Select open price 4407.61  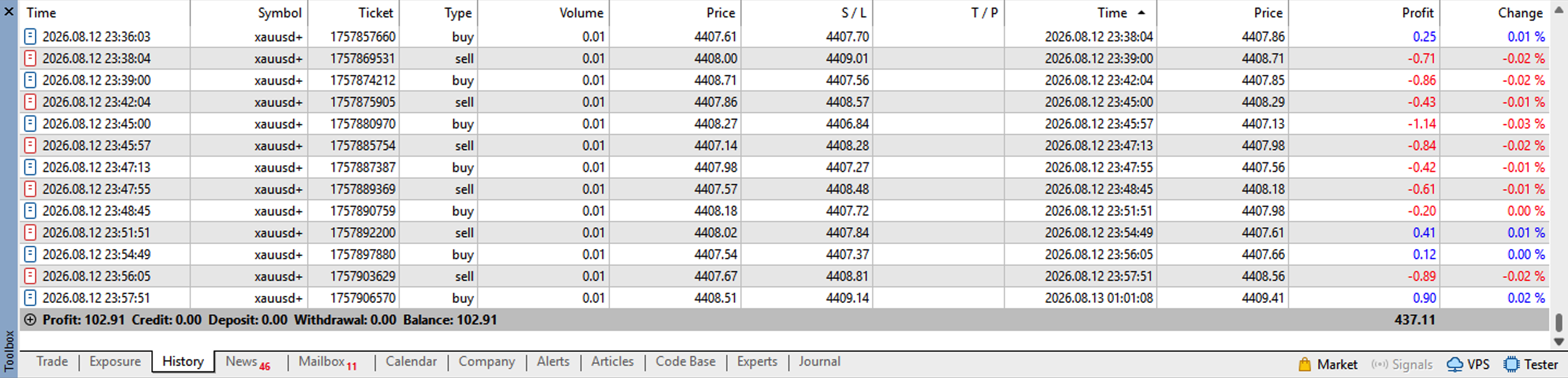pos(715,36)
